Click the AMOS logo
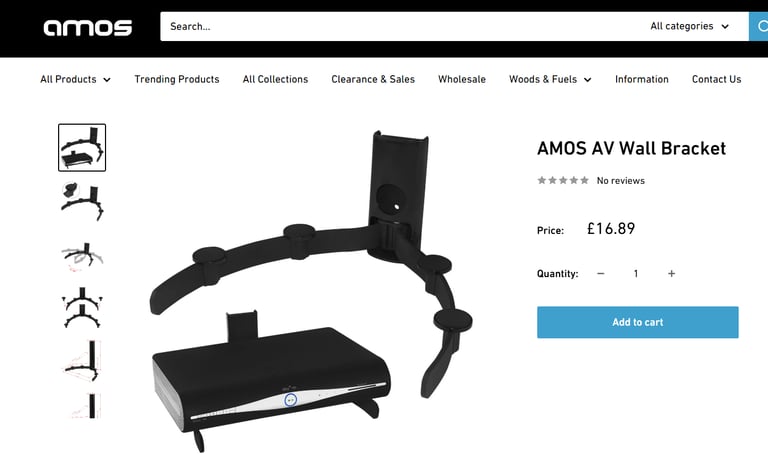This screenshot has height=454, width=768. 88,27
